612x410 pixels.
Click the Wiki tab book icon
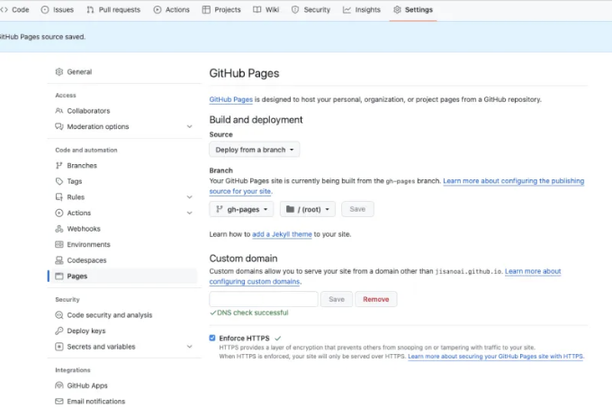pos(257,10)
